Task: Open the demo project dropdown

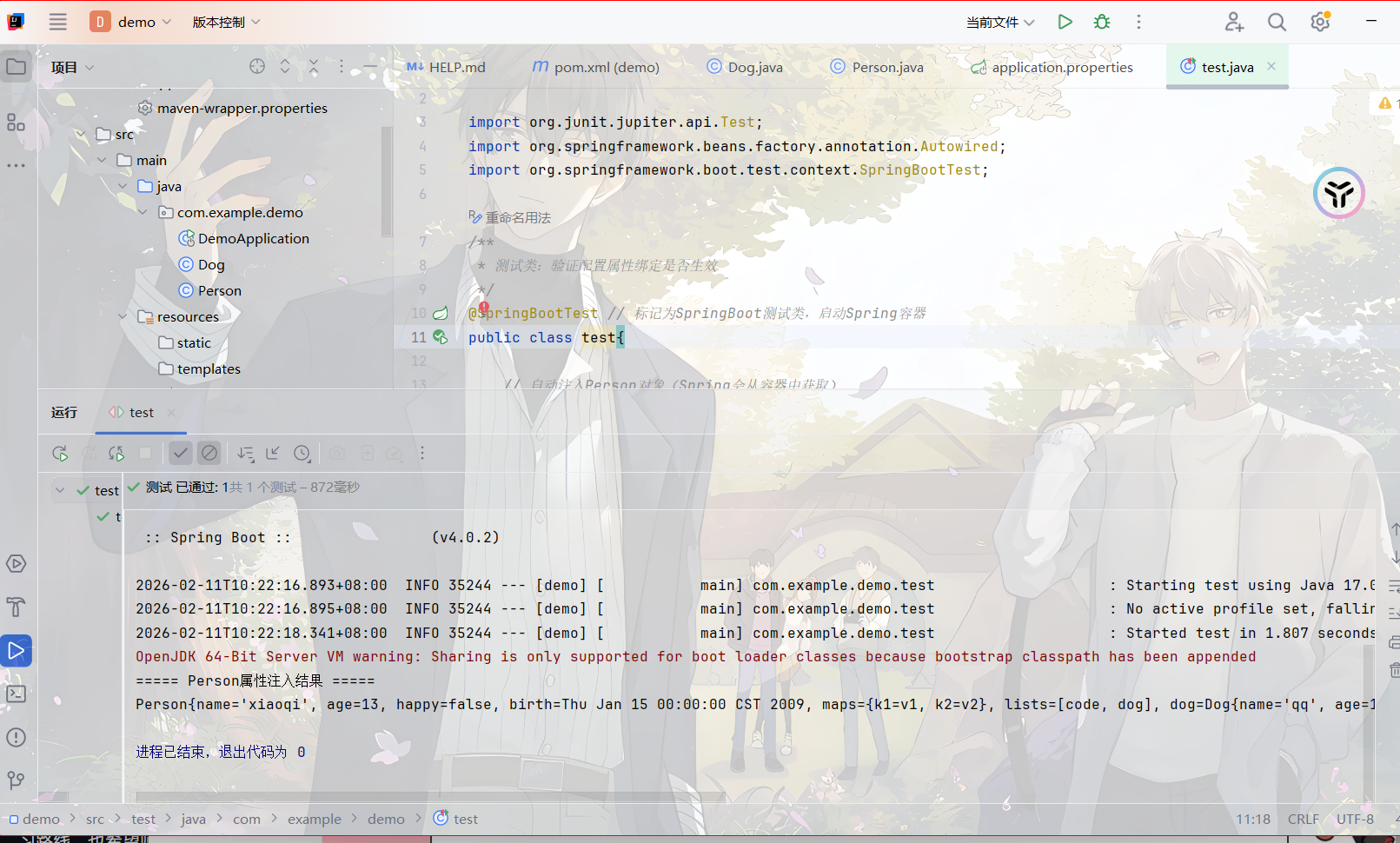Action: 130,22
